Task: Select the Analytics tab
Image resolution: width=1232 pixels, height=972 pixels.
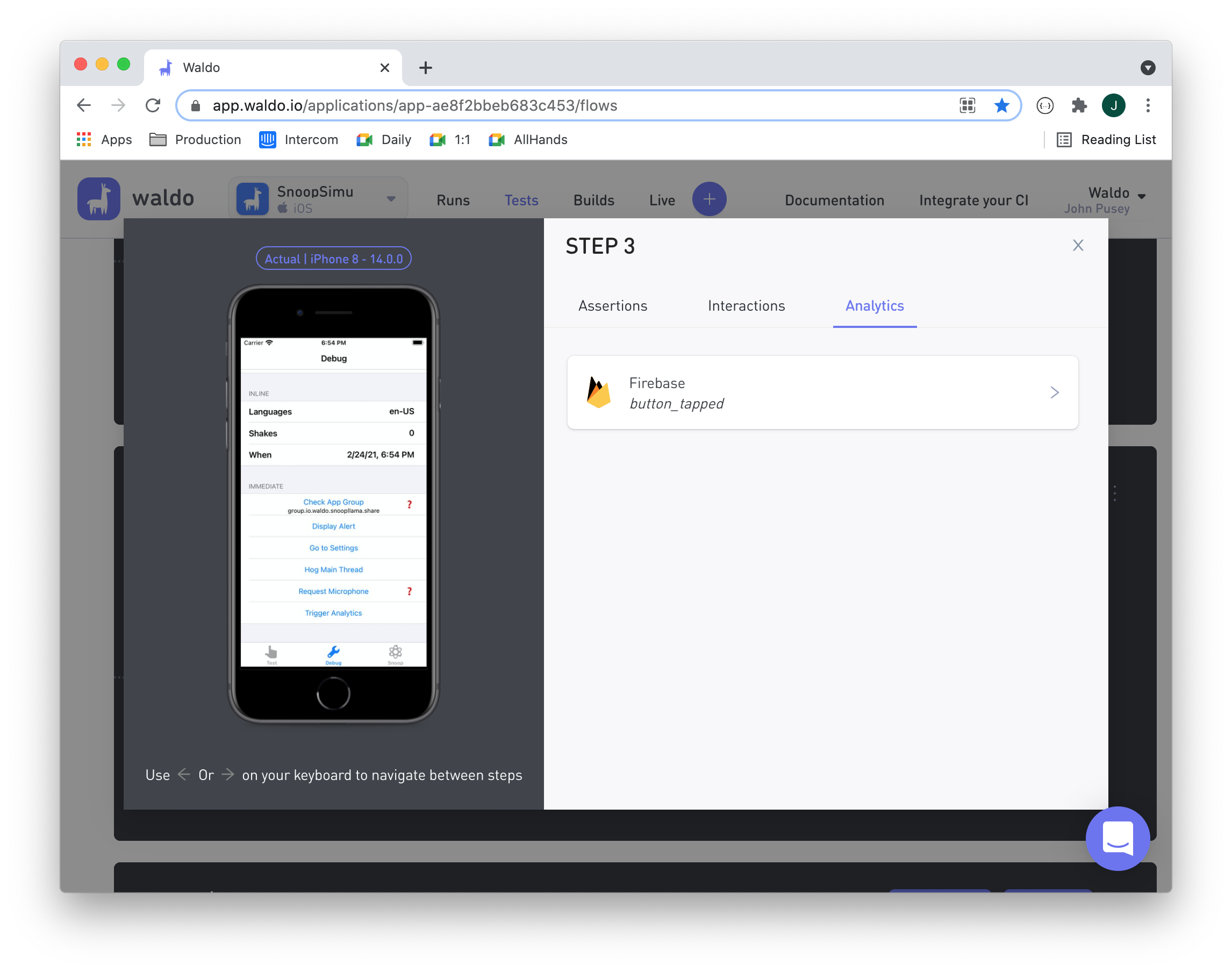Action: (x=875, y=305)
